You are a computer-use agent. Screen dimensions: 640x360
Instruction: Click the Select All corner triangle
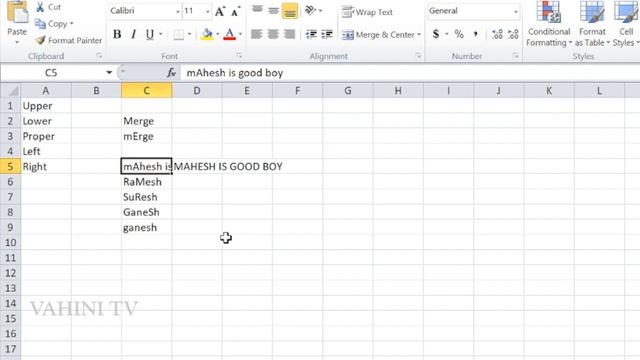[10, 90]
